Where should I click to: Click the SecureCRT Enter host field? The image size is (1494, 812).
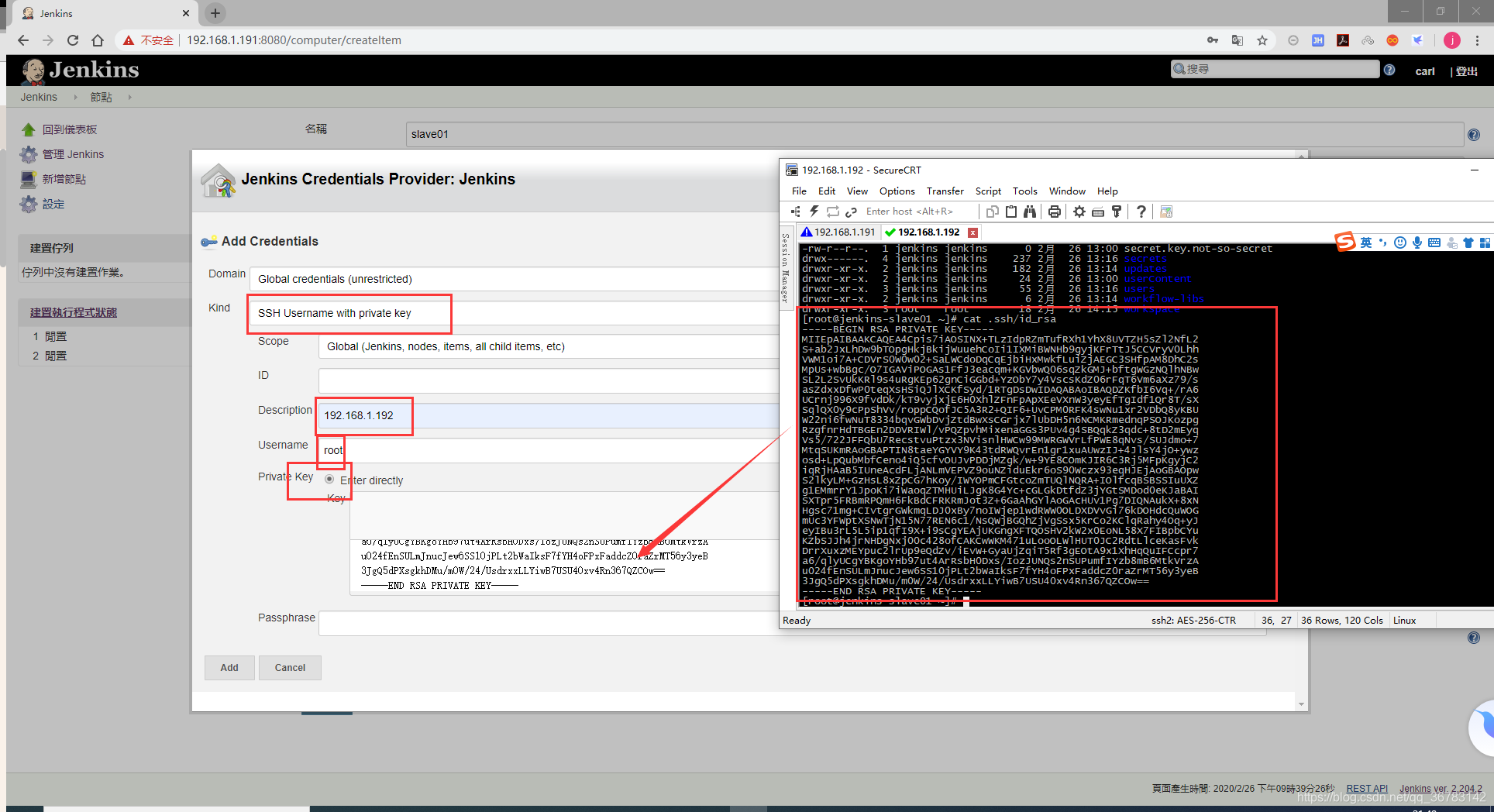coord(917,212)
